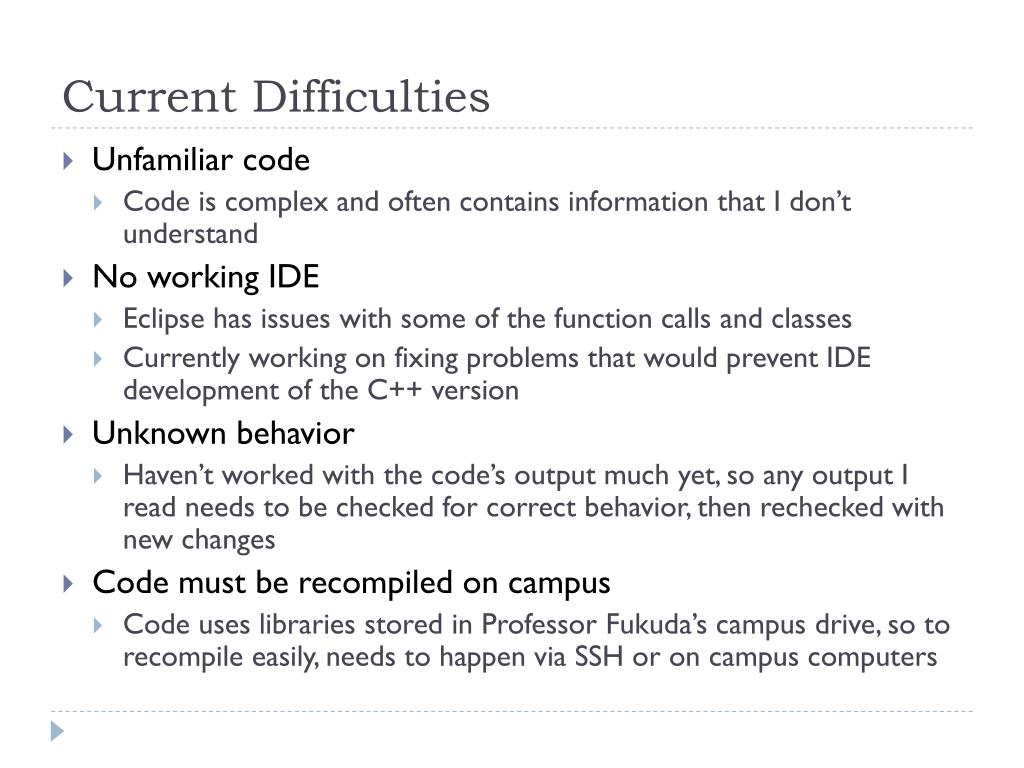Click the Unknown behavior heading text
Viewport: 1024px width, 768px height.
223,434
